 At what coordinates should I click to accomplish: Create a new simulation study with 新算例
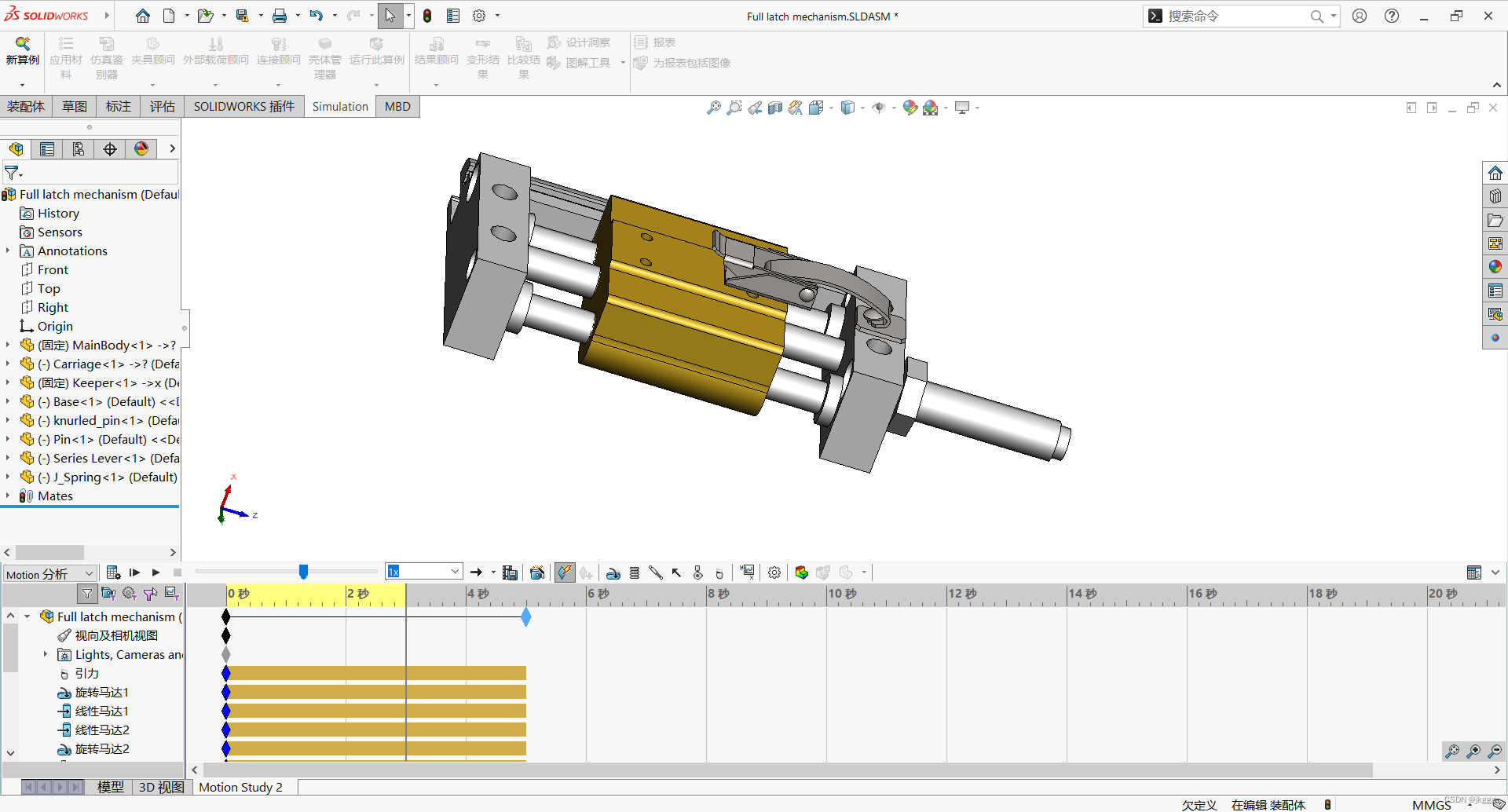point(22,55)
